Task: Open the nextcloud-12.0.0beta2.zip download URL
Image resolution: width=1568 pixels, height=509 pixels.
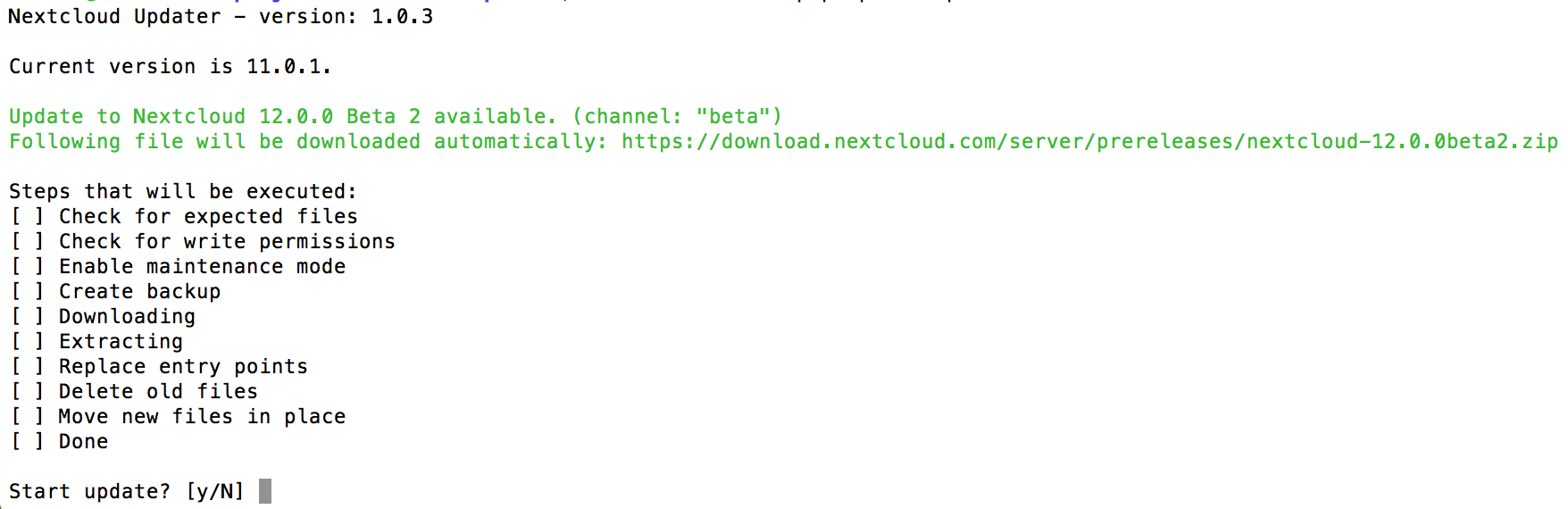Action: (x=1089, y=142)
